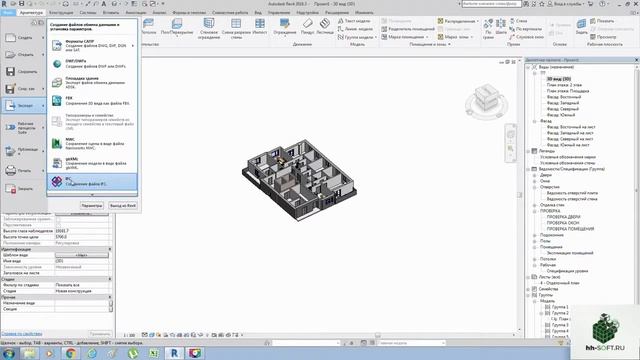Viewport: 640px width, 360px height.
Task: Select Group 1 in project browser
Action: coord(560,307)
